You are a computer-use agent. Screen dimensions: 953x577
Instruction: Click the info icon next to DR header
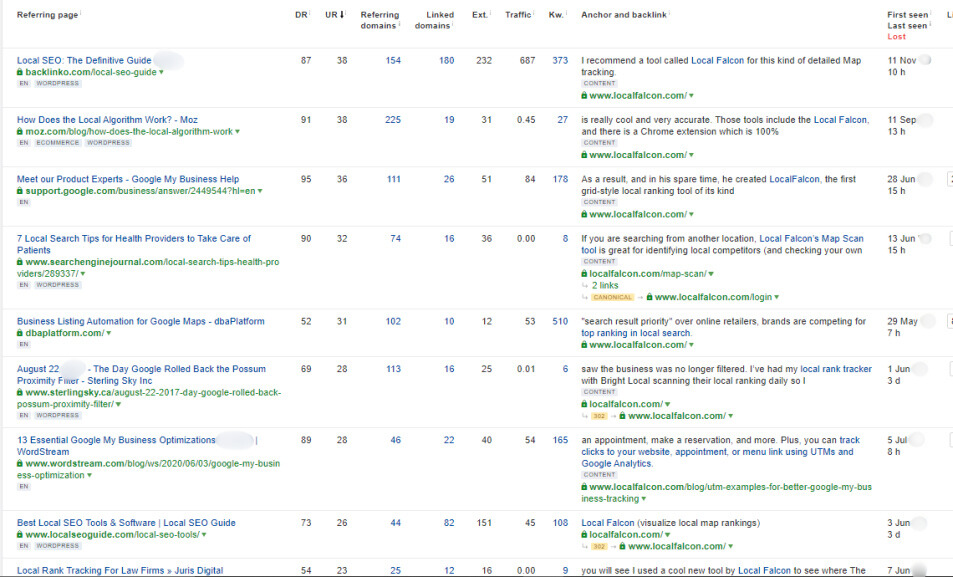pos(312,13)
